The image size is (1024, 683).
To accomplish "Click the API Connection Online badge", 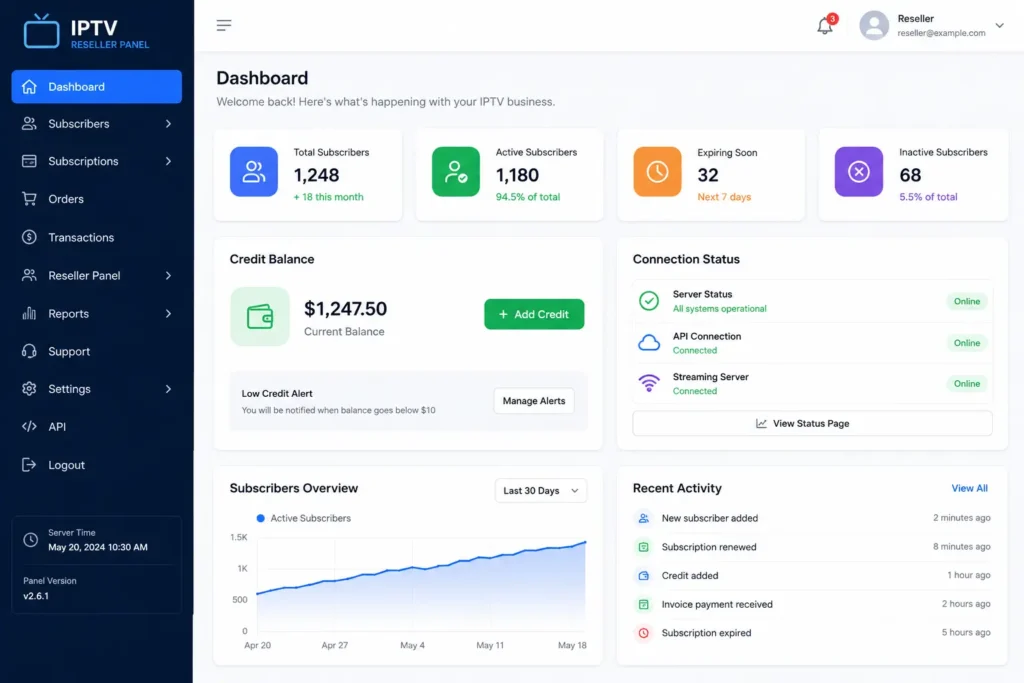I will click(967, 343).
